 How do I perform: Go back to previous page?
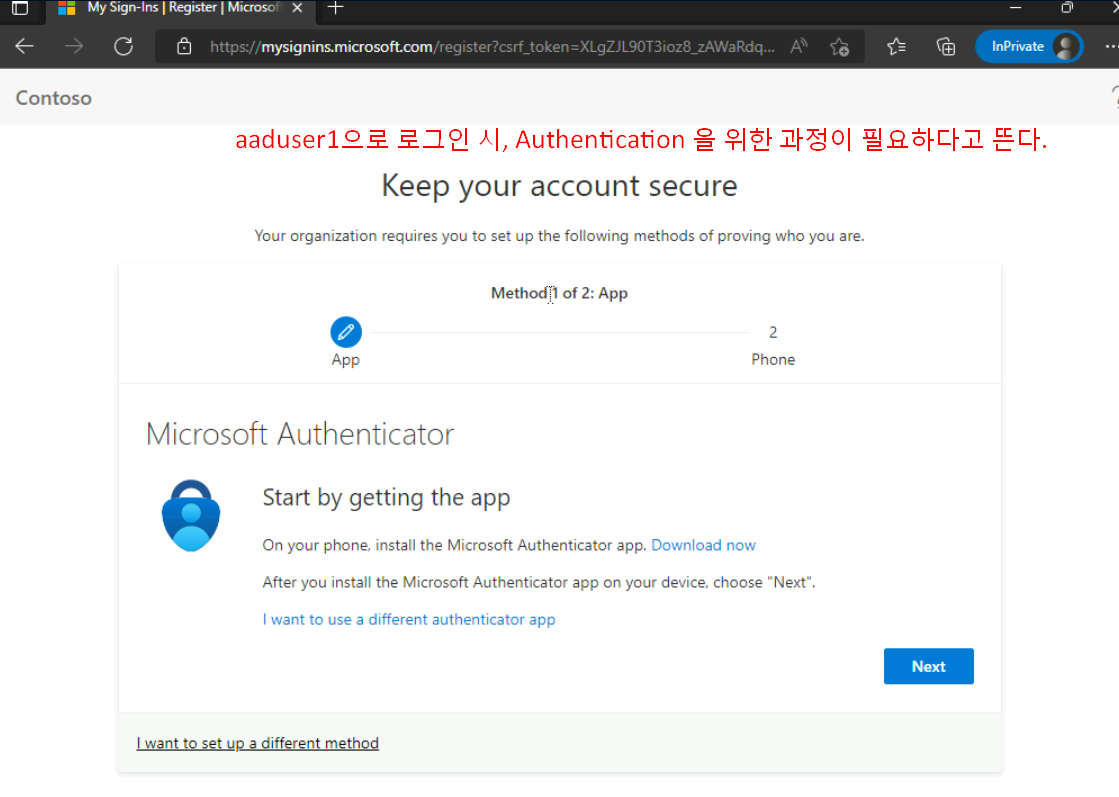click(x=24, y=46)
